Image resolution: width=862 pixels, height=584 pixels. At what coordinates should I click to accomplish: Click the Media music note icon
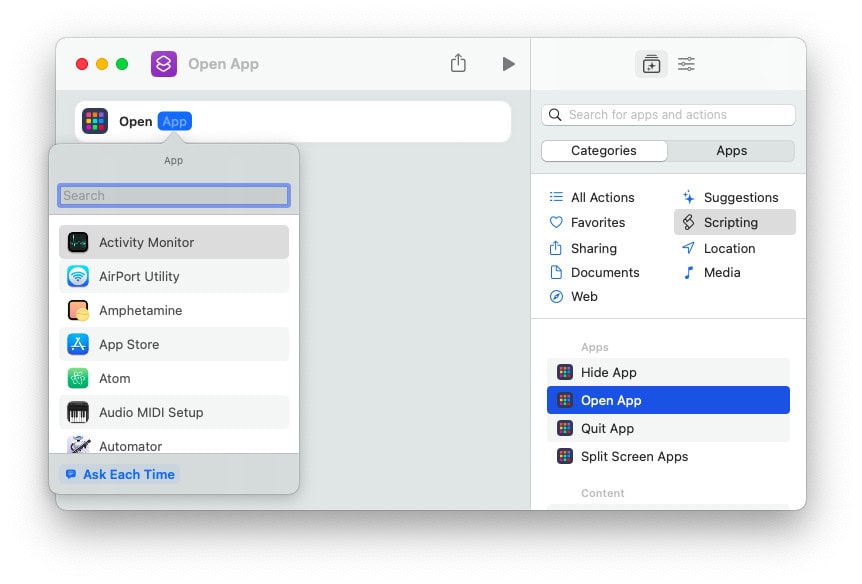coord(688,272)
